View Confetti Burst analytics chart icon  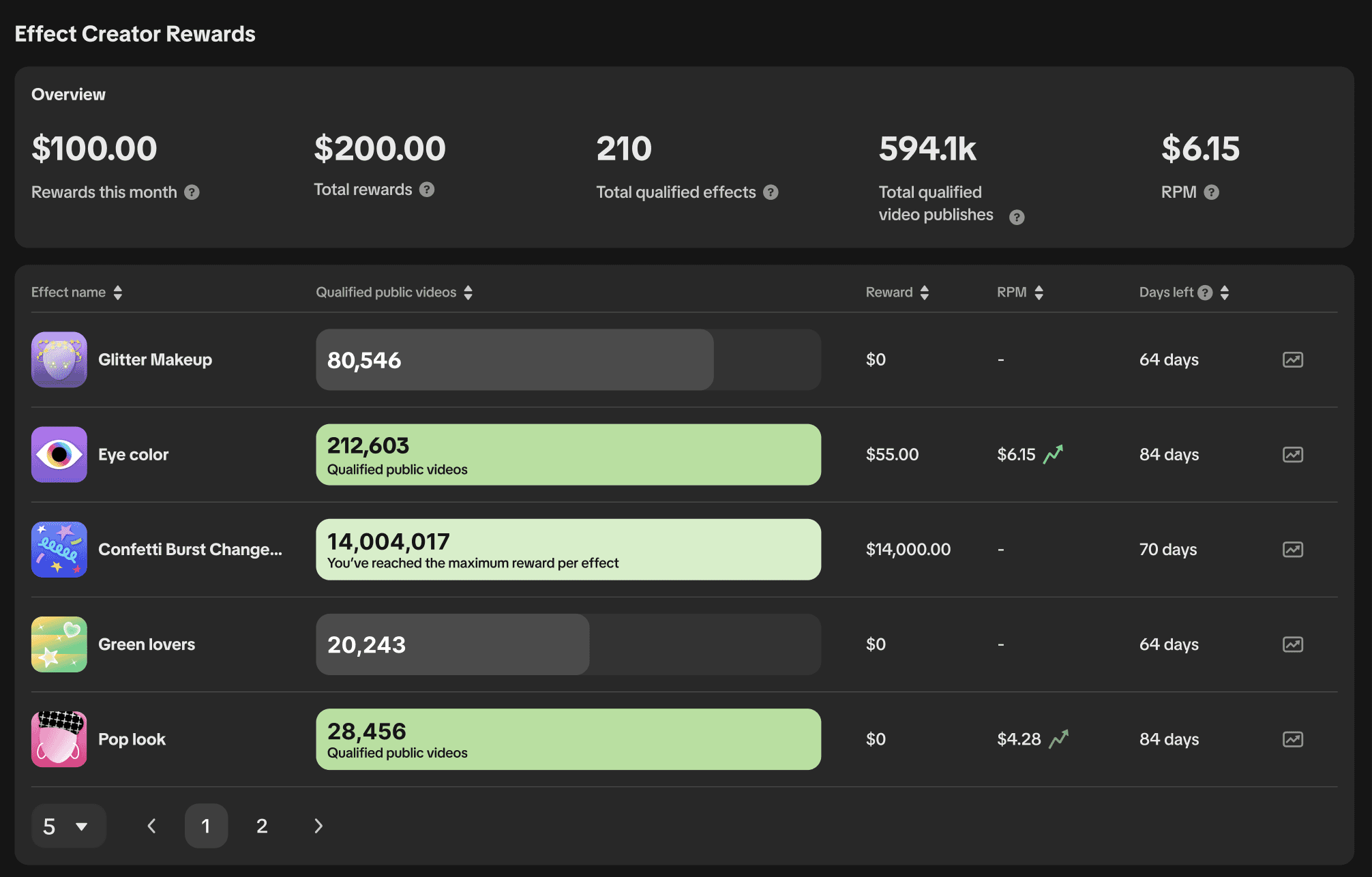pyautogui.click(x=1292, y=549)
